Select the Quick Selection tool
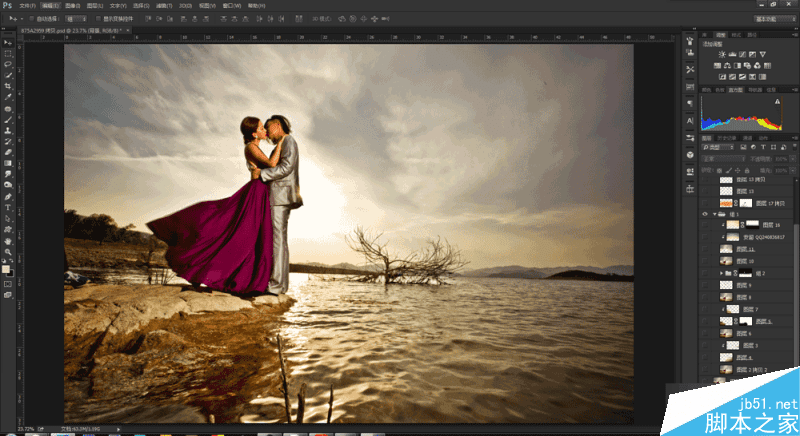This screenshot has height=436, width=800. pyautogui.click(x=8, y=75)
